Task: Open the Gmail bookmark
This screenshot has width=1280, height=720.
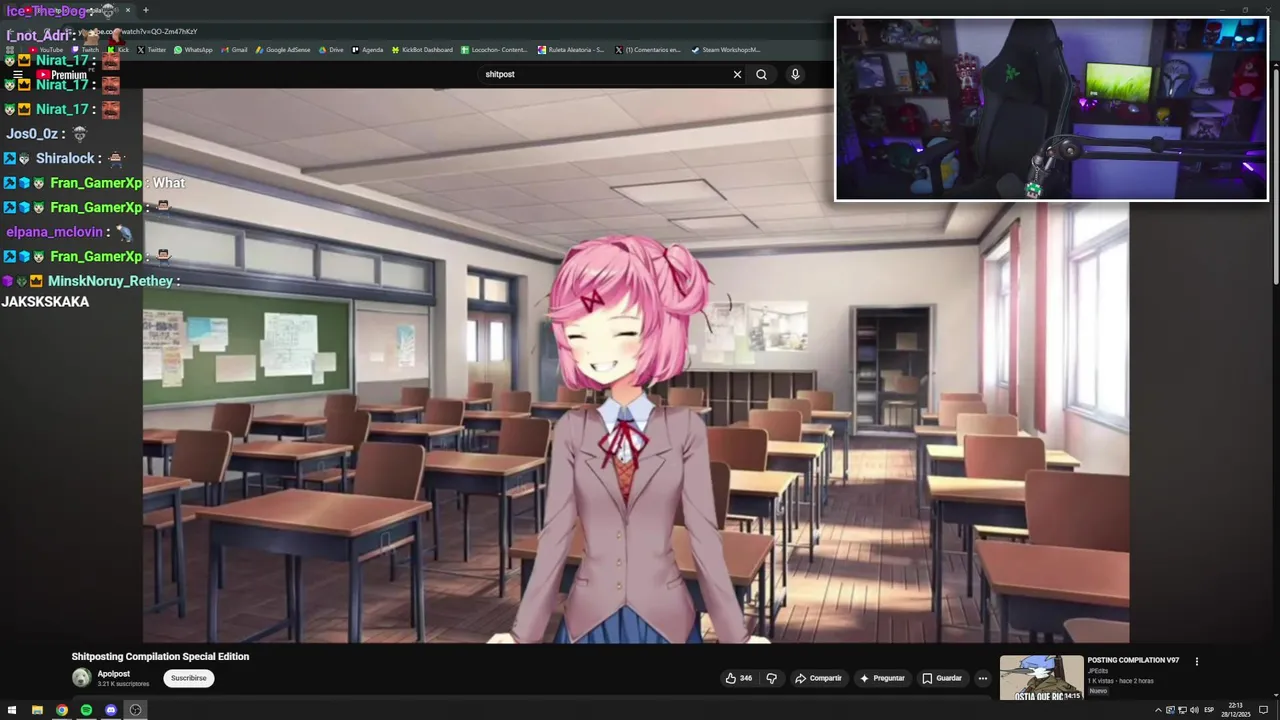Action: click(x=234, y=49)
